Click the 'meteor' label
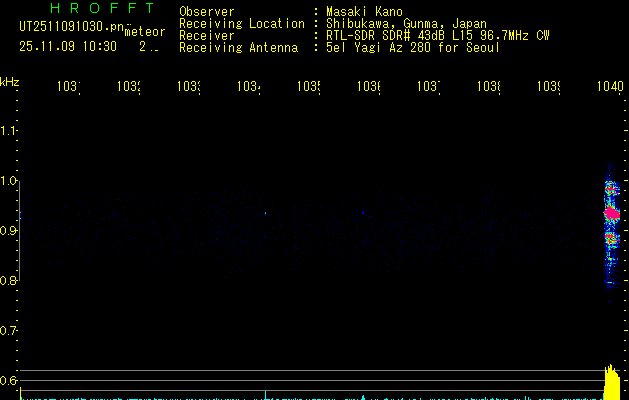Screen dimensions: 629x400 click(144, 32)
